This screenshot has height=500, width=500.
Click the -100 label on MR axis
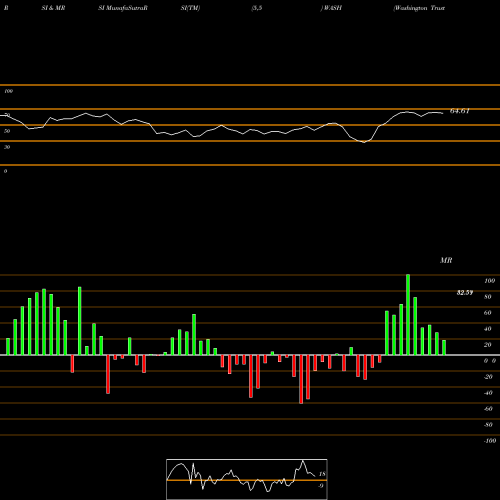[x=490, y=441]
